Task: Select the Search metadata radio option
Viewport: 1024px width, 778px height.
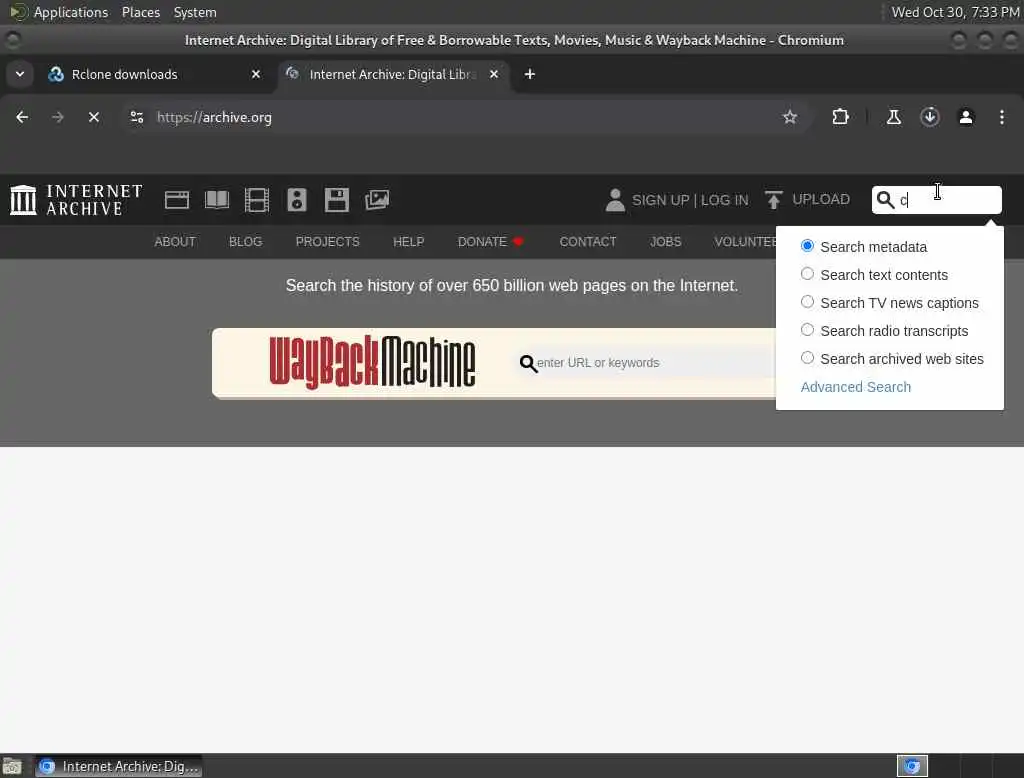Action: coord(807,246)
